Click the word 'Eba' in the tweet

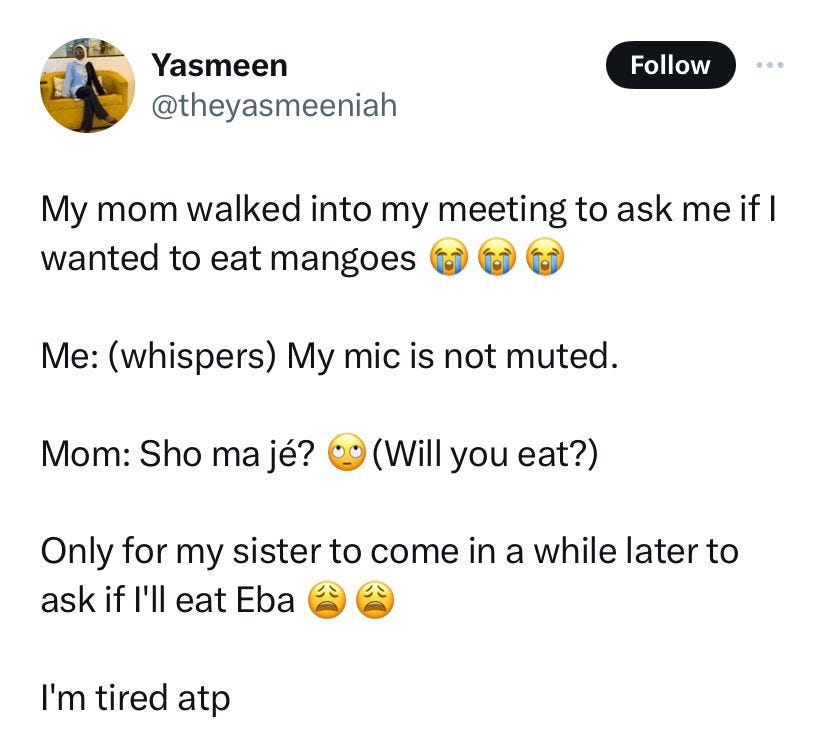[x=265, y=600]
